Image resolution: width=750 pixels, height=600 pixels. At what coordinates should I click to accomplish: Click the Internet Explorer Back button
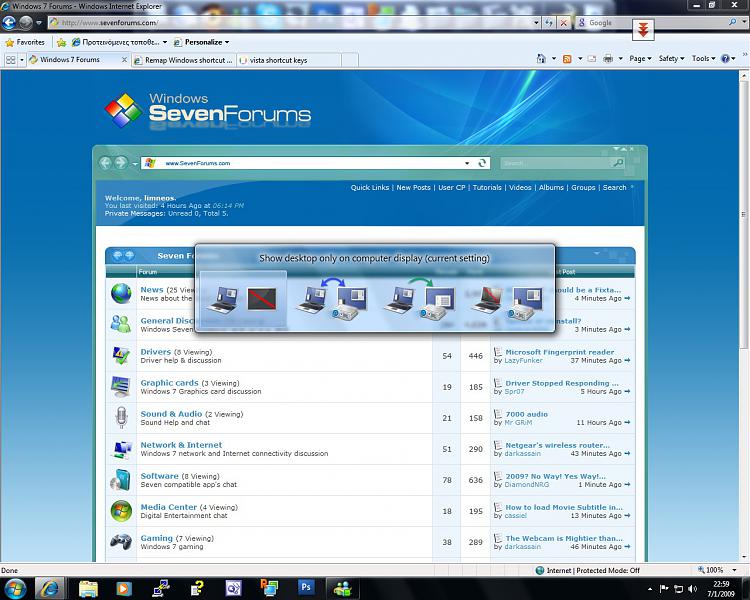[9, 22]
